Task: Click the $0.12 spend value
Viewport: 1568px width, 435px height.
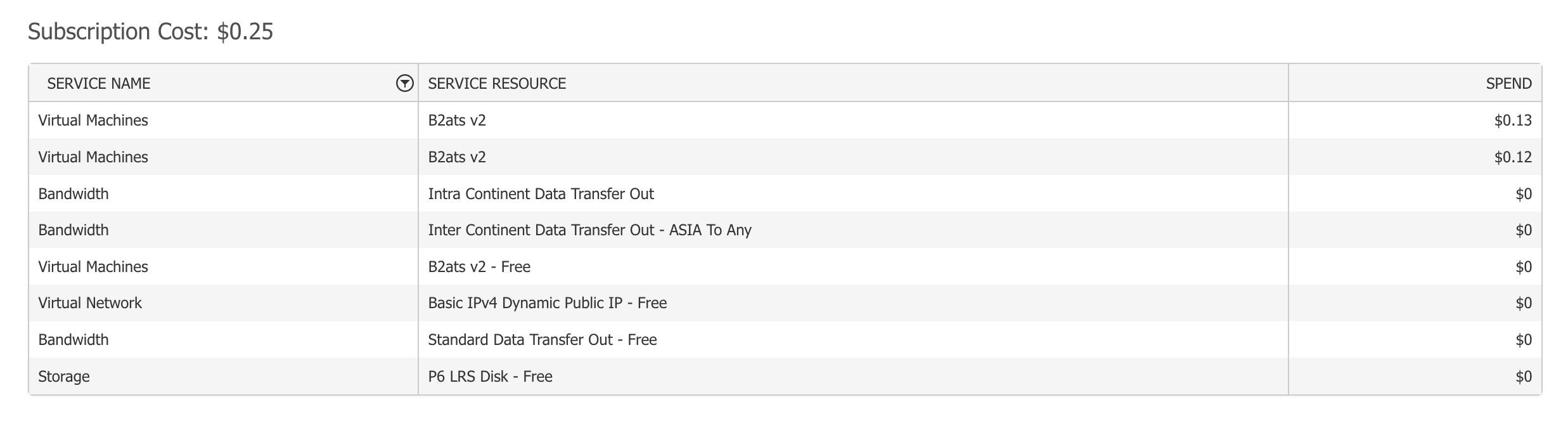Action: pyautogui.click(x=1512, y=157)
